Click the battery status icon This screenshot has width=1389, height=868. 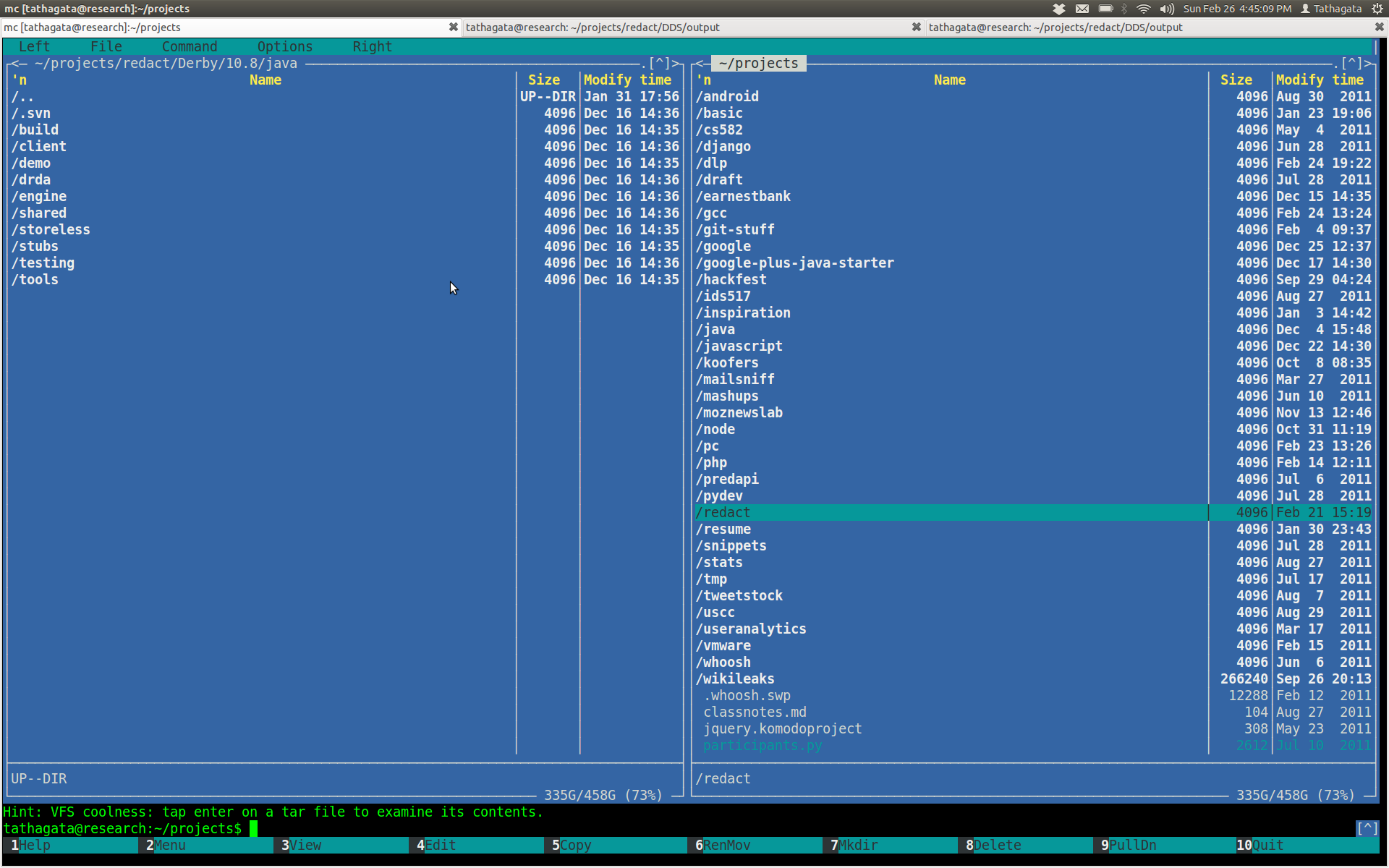tap(1105, 9)
